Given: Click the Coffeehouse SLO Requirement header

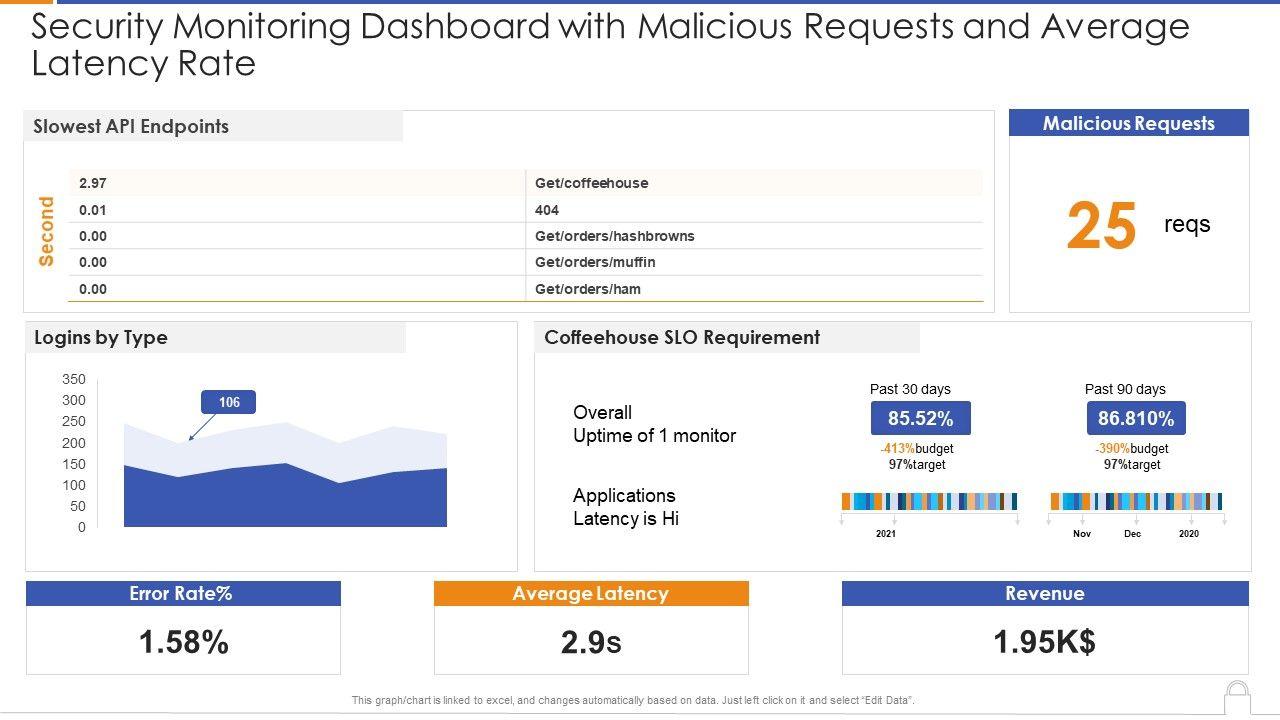Looking at the screenshot, I should coord(727,337).
